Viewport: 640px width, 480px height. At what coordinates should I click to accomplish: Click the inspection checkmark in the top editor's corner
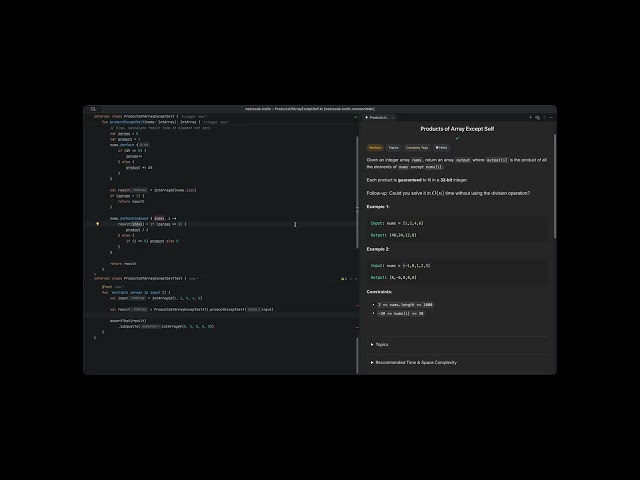click(x=355, y=117)
